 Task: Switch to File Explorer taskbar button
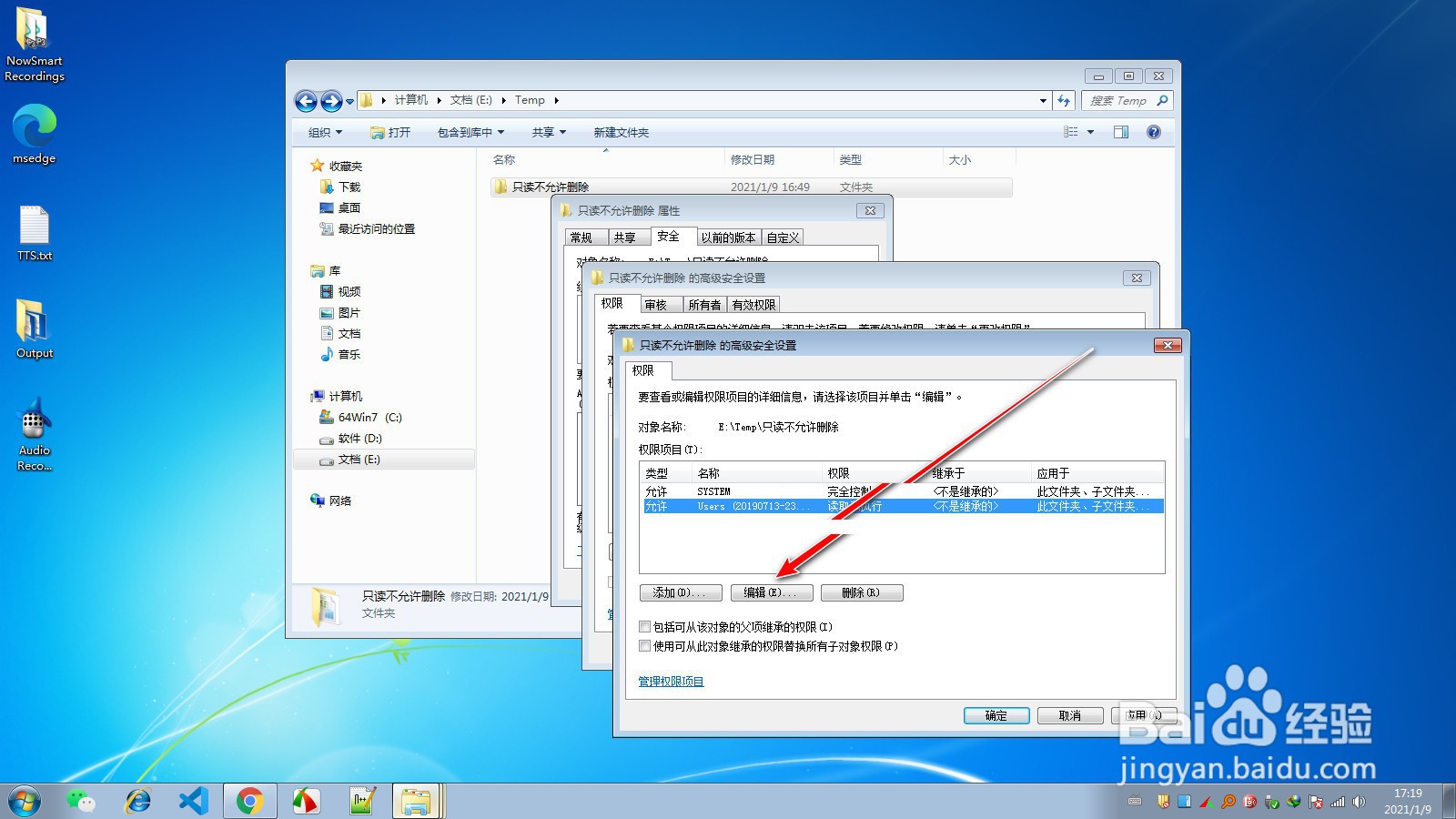pyautogui.click(x=417, y=802)
